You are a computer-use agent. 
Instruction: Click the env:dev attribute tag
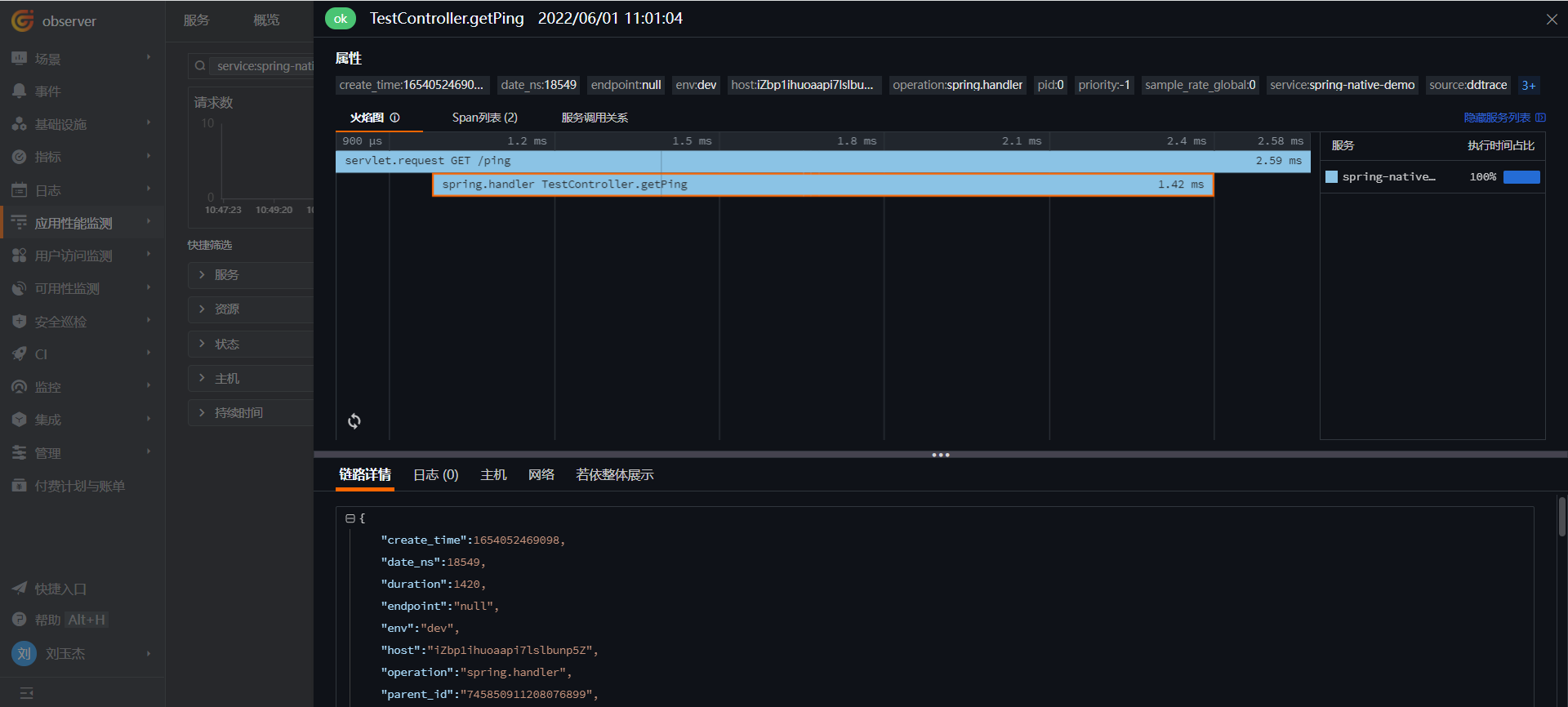click(696, 85)
